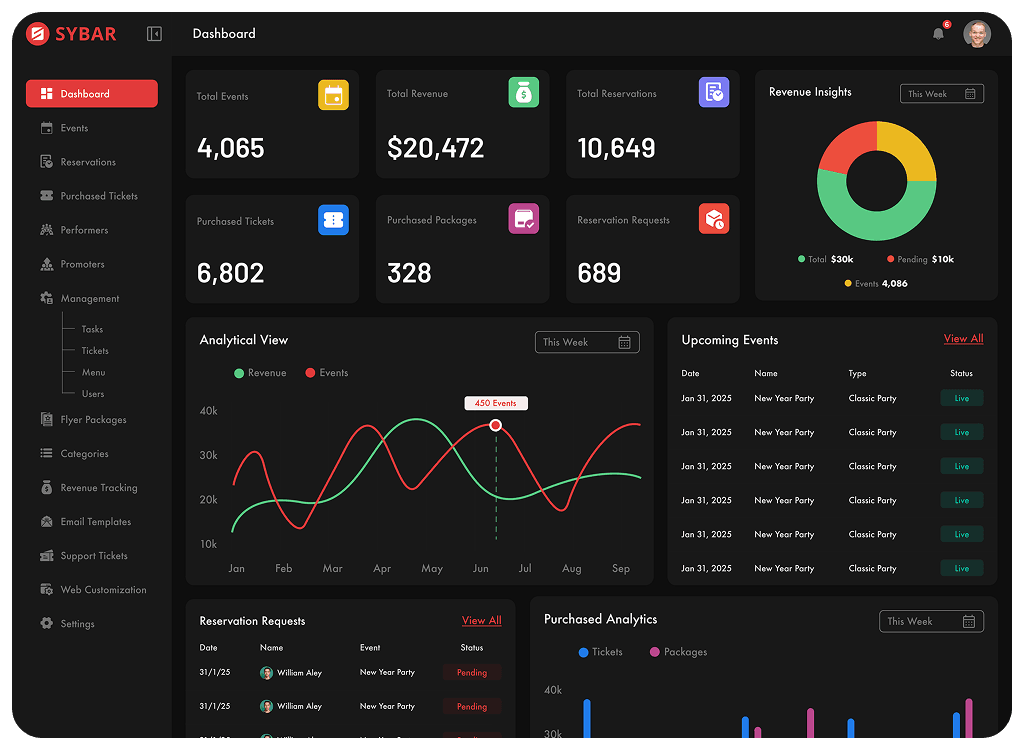Screen dimensions: 1024x750
Task: Click View All in Reservation Requests
Action: 481,621
